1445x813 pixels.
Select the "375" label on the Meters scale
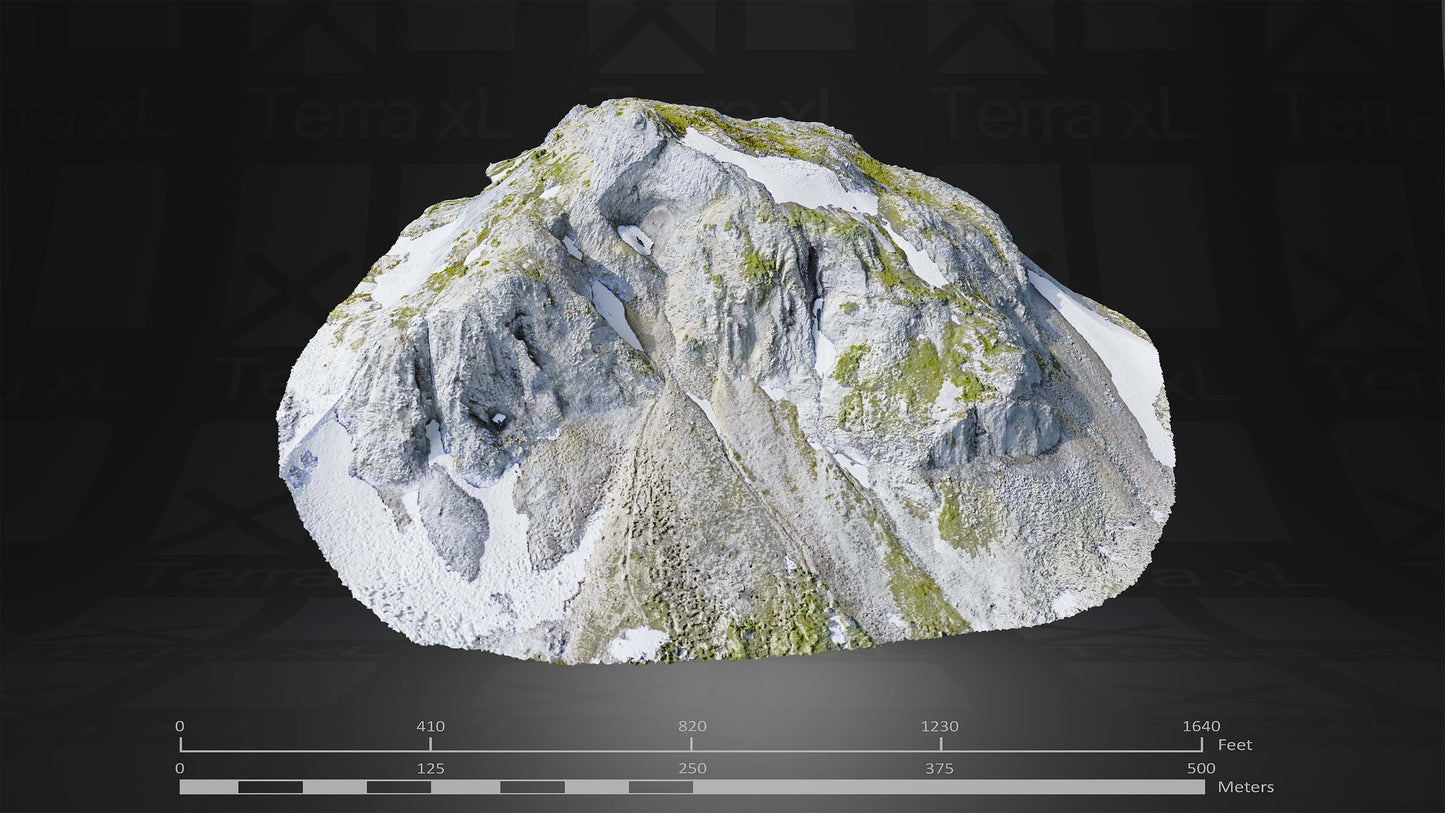940,769
